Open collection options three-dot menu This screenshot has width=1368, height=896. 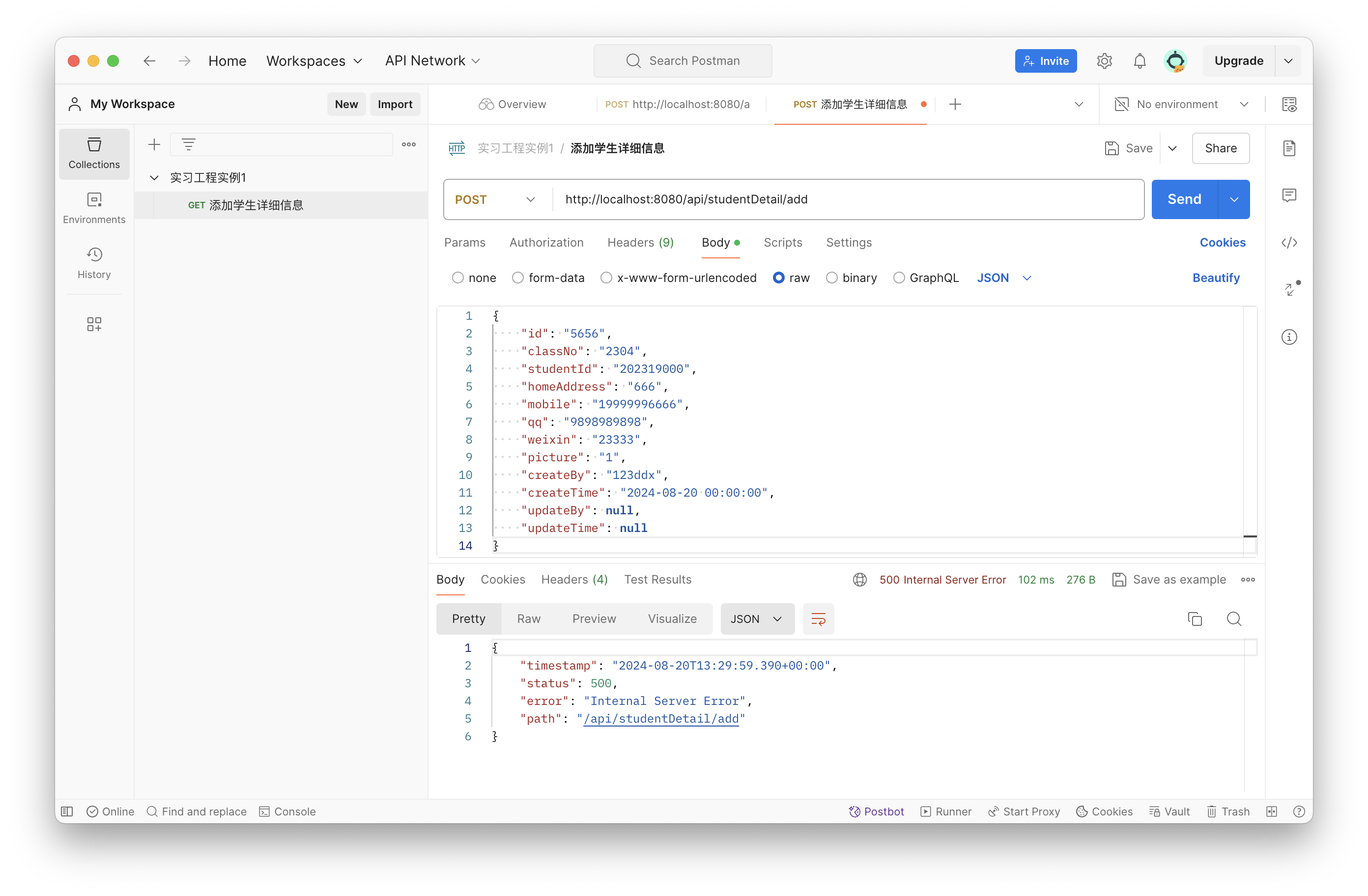tap(409, 144)
